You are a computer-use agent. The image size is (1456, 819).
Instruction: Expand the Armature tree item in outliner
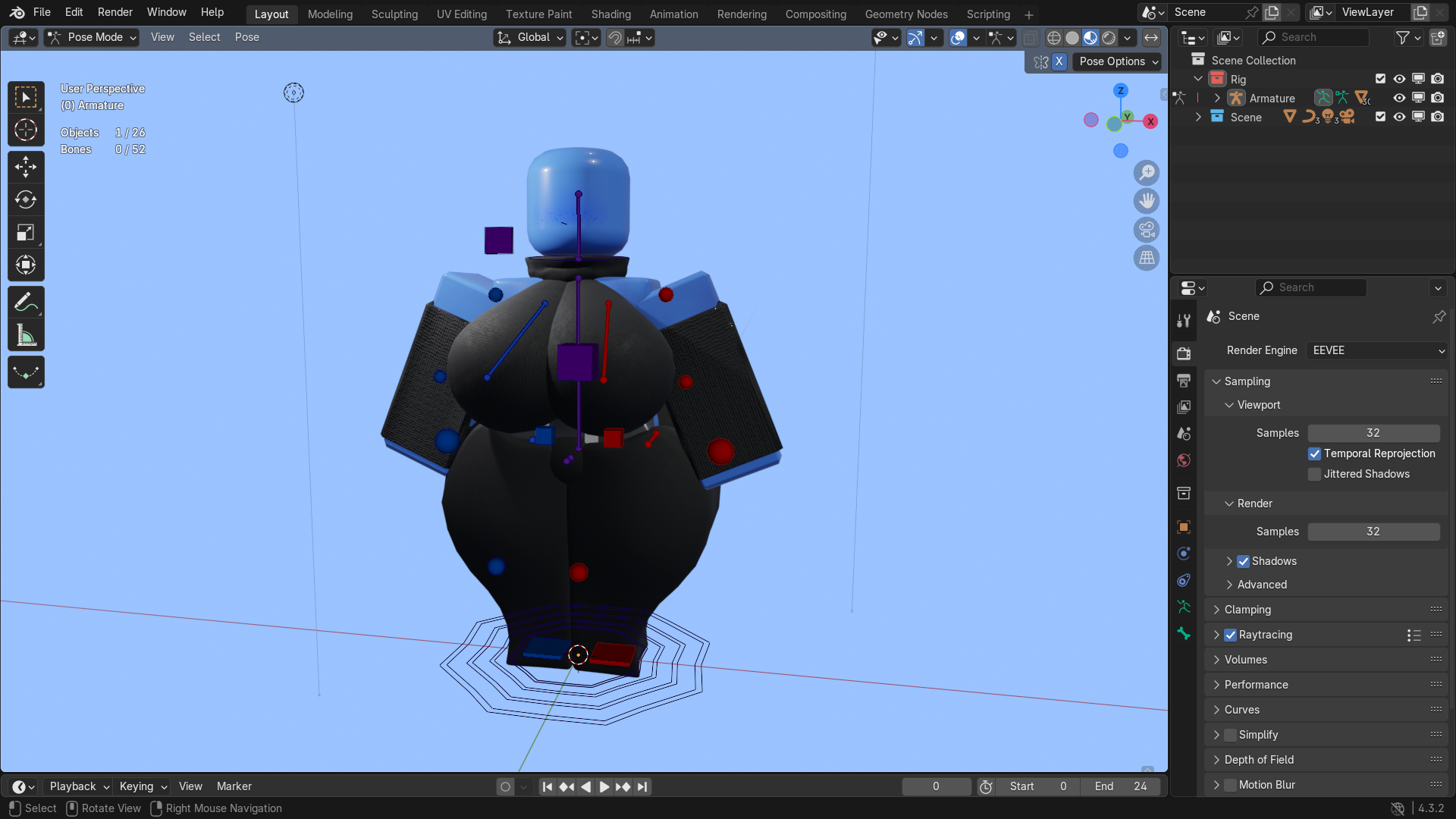pos(1217,98)
